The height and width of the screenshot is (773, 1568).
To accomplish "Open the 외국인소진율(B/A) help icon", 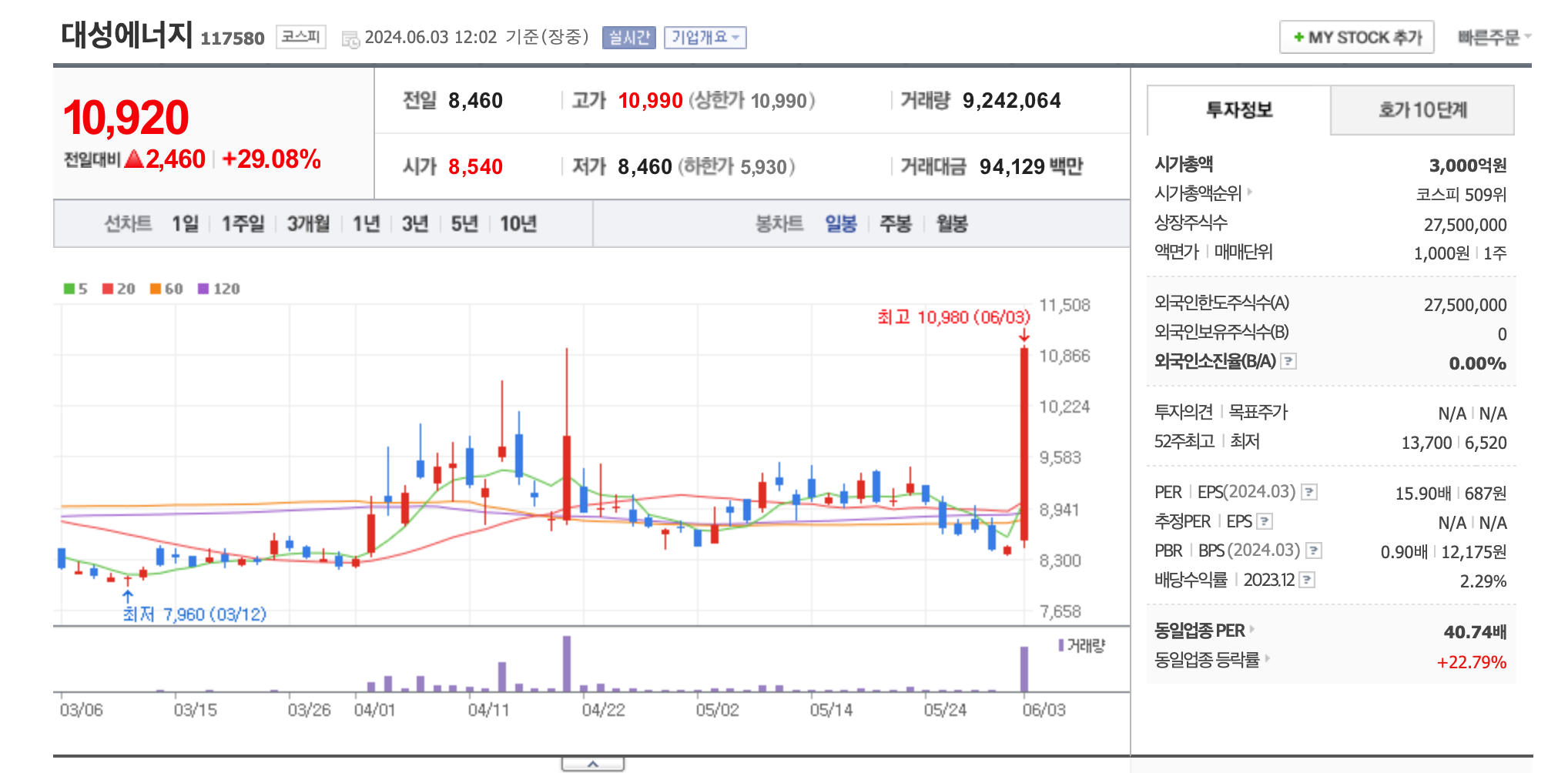I will [x=1288, y=360].
